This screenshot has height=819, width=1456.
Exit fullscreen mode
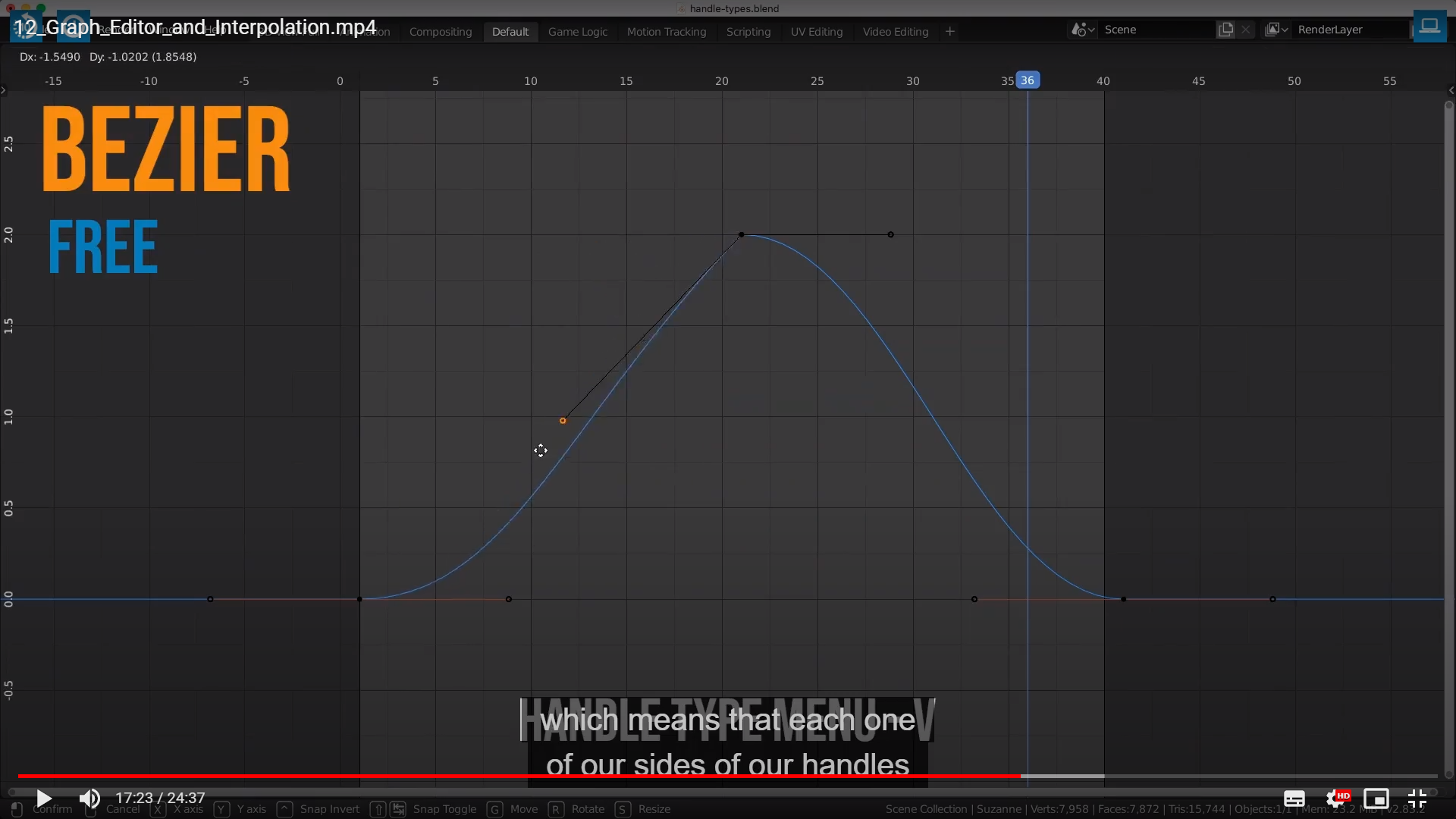1417,799
